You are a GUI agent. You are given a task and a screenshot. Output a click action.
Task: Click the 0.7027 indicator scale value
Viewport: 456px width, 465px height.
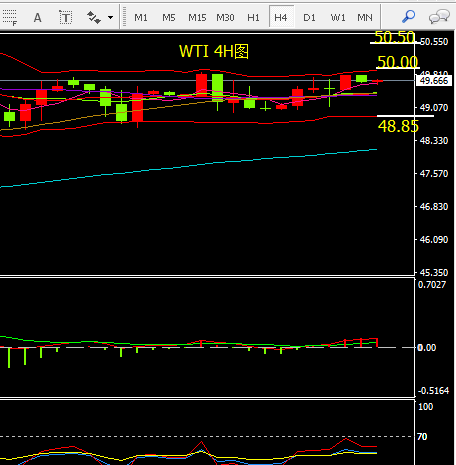coord(432,285)
